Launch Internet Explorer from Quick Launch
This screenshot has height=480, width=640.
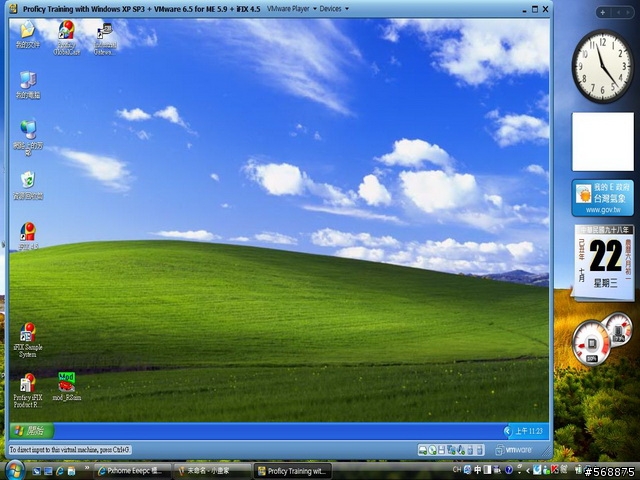coord(60,471)
